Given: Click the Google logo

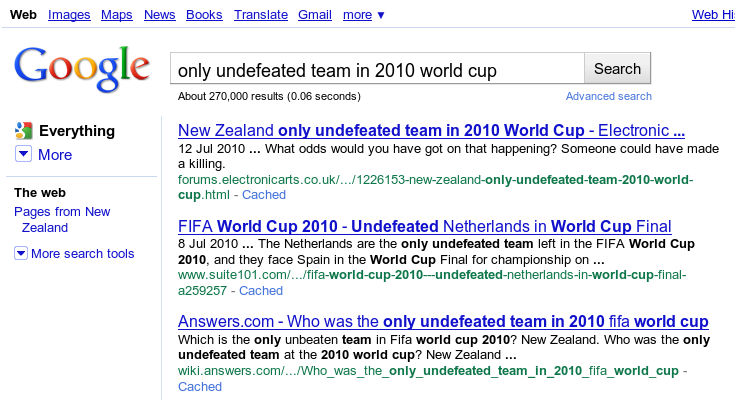Looking at the screenshot, I should [82, 68].
